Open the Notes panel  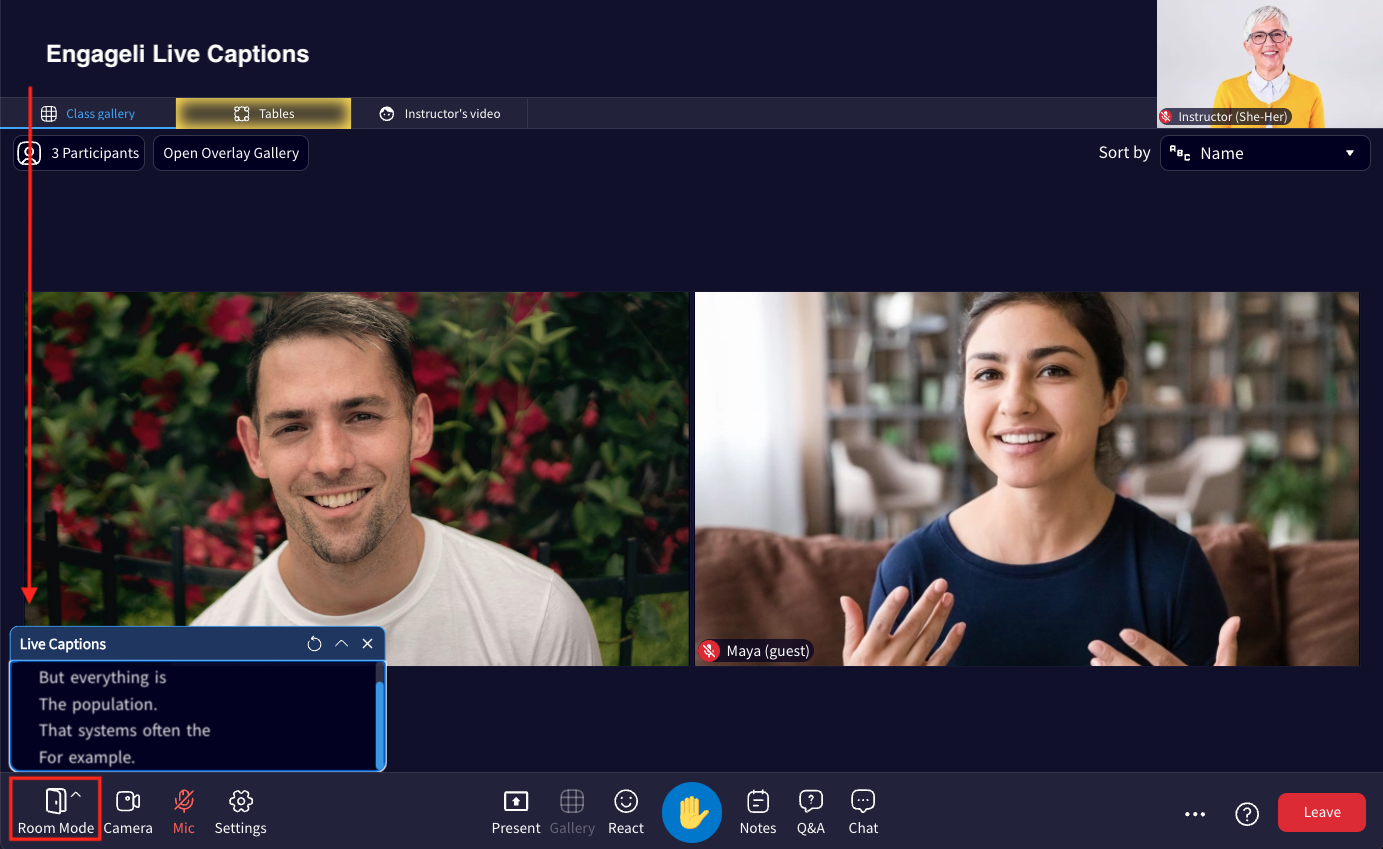758,811
